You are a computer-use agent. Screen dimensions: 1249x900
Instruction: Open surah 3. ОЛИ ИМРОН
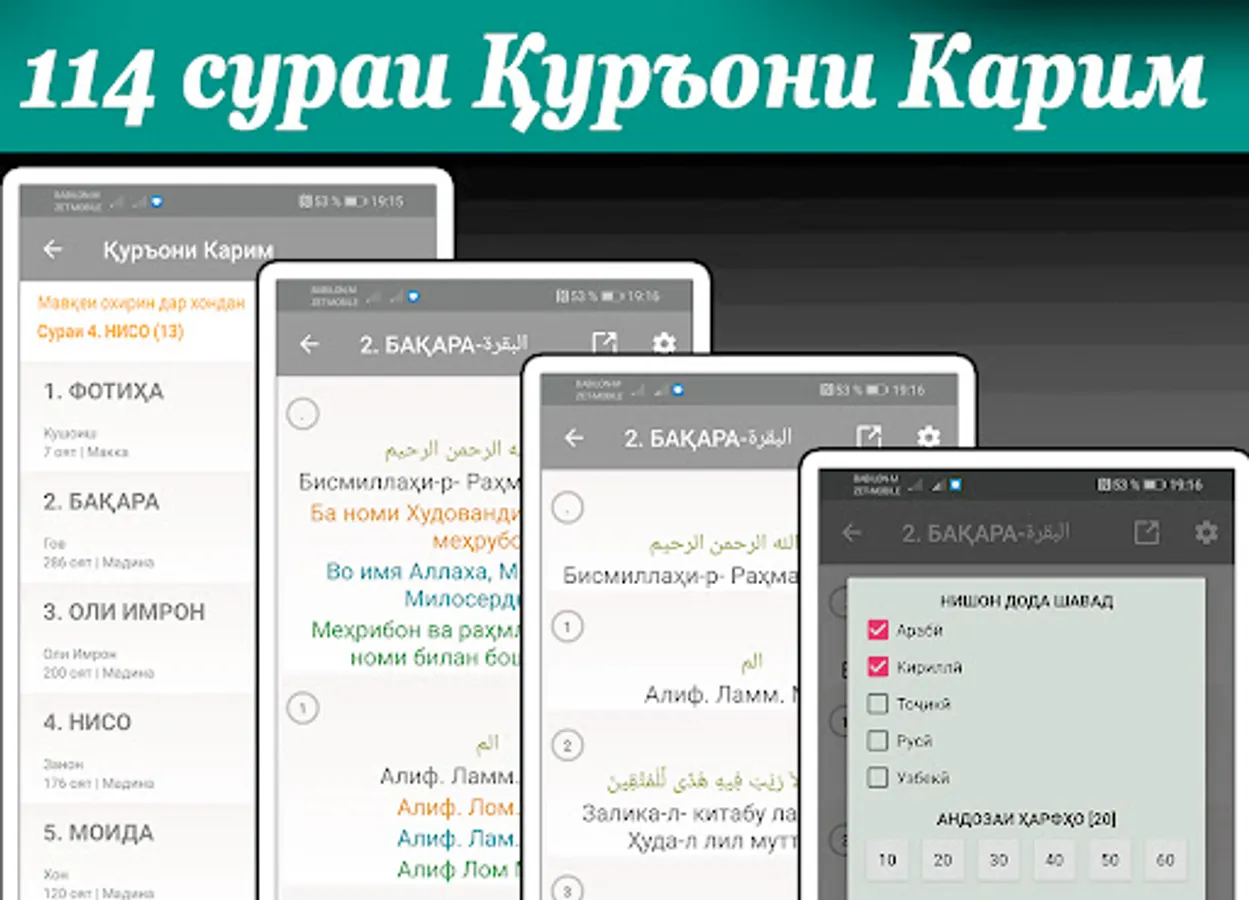(138, 638)
